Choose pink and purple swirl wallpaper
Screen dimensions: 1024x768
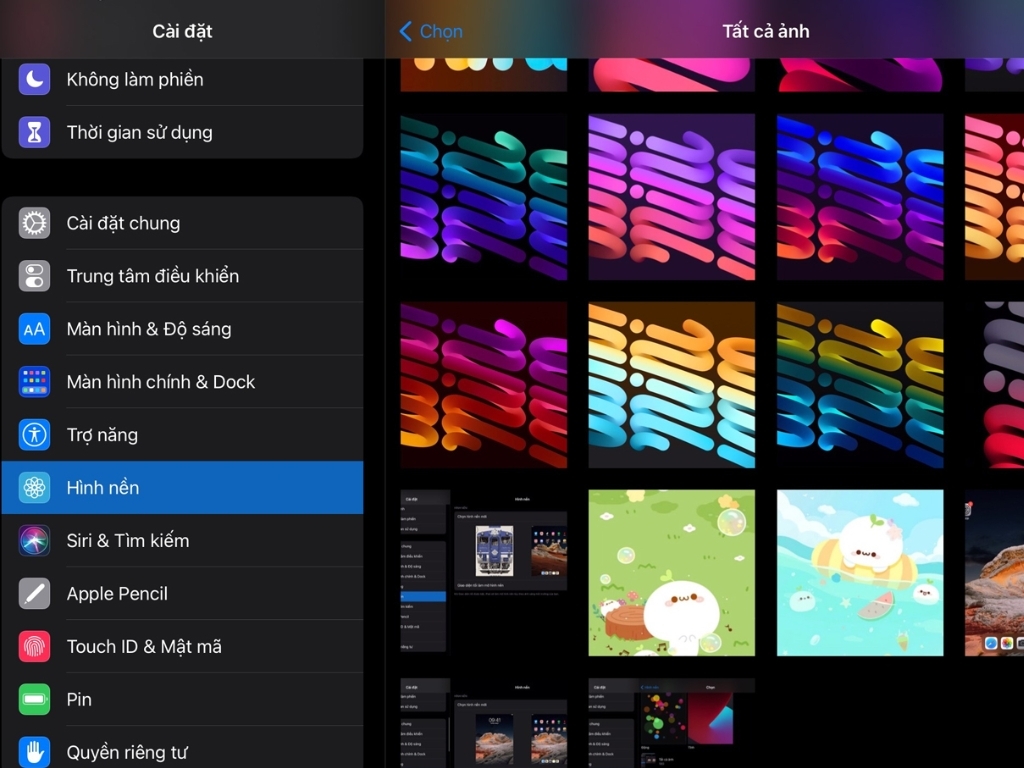[671, 197]
